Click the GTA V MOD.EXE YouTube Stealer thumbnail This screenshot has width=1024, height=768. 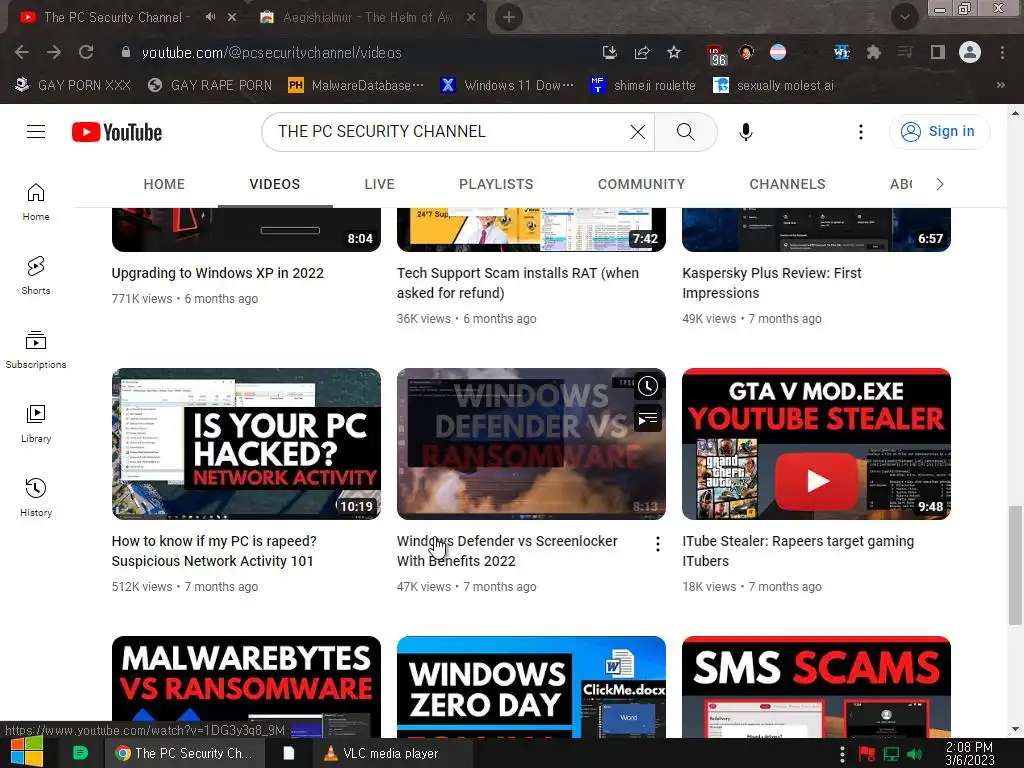click(816, 444)
